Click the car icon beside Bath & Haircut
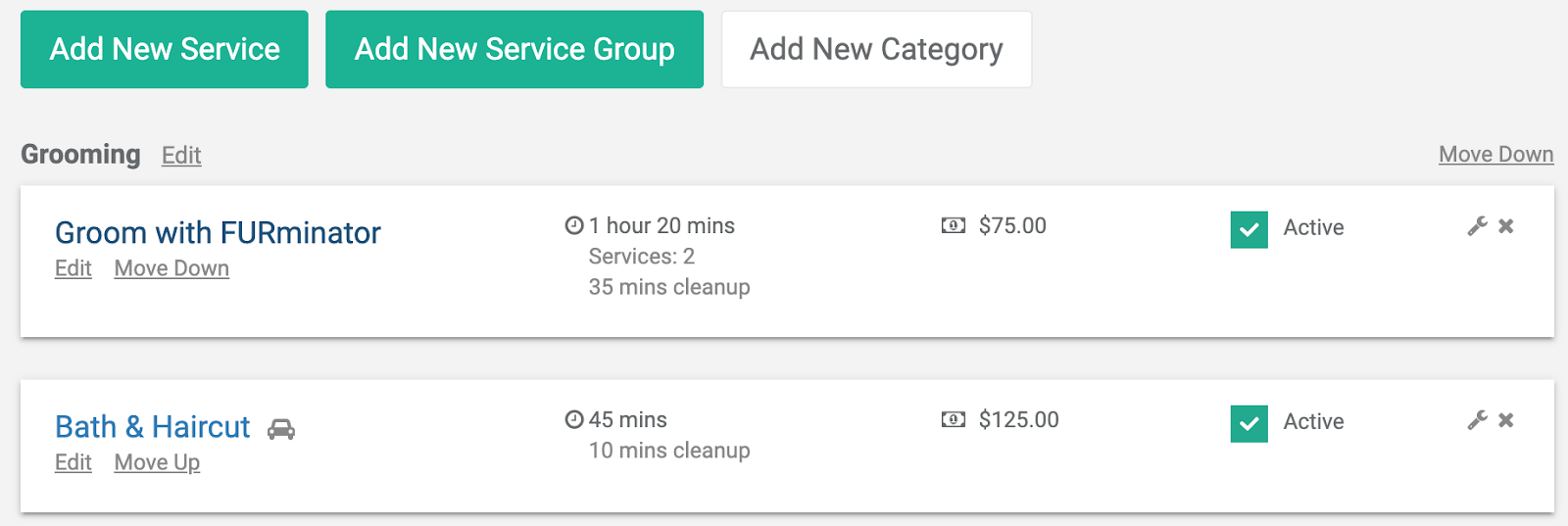 tap(281, 429)
